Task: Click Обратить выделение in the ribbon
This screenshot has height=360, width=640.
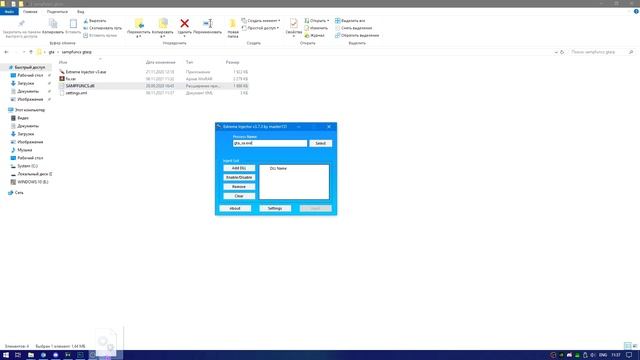Action: pos(357,36)
